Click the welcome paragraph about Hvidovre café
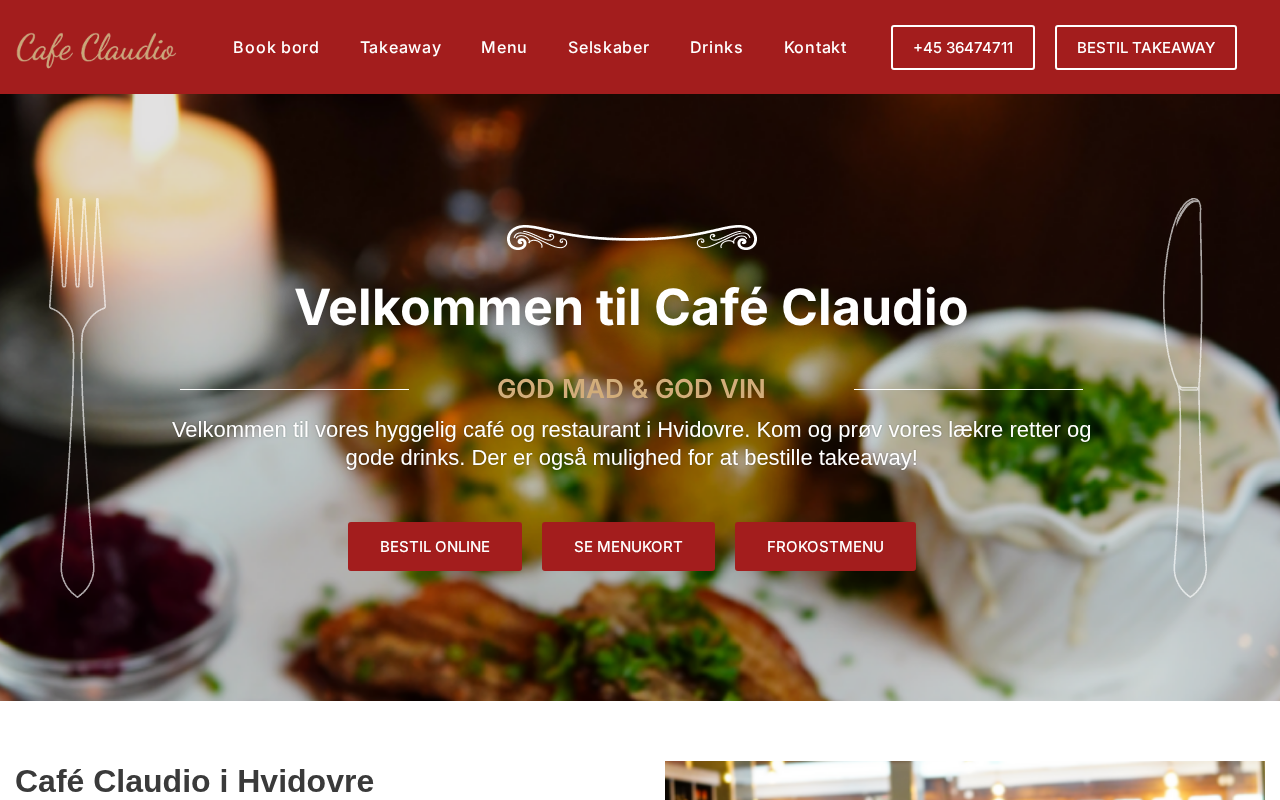The width and height of the screenshot is (1280, 800). coord(632,444)
